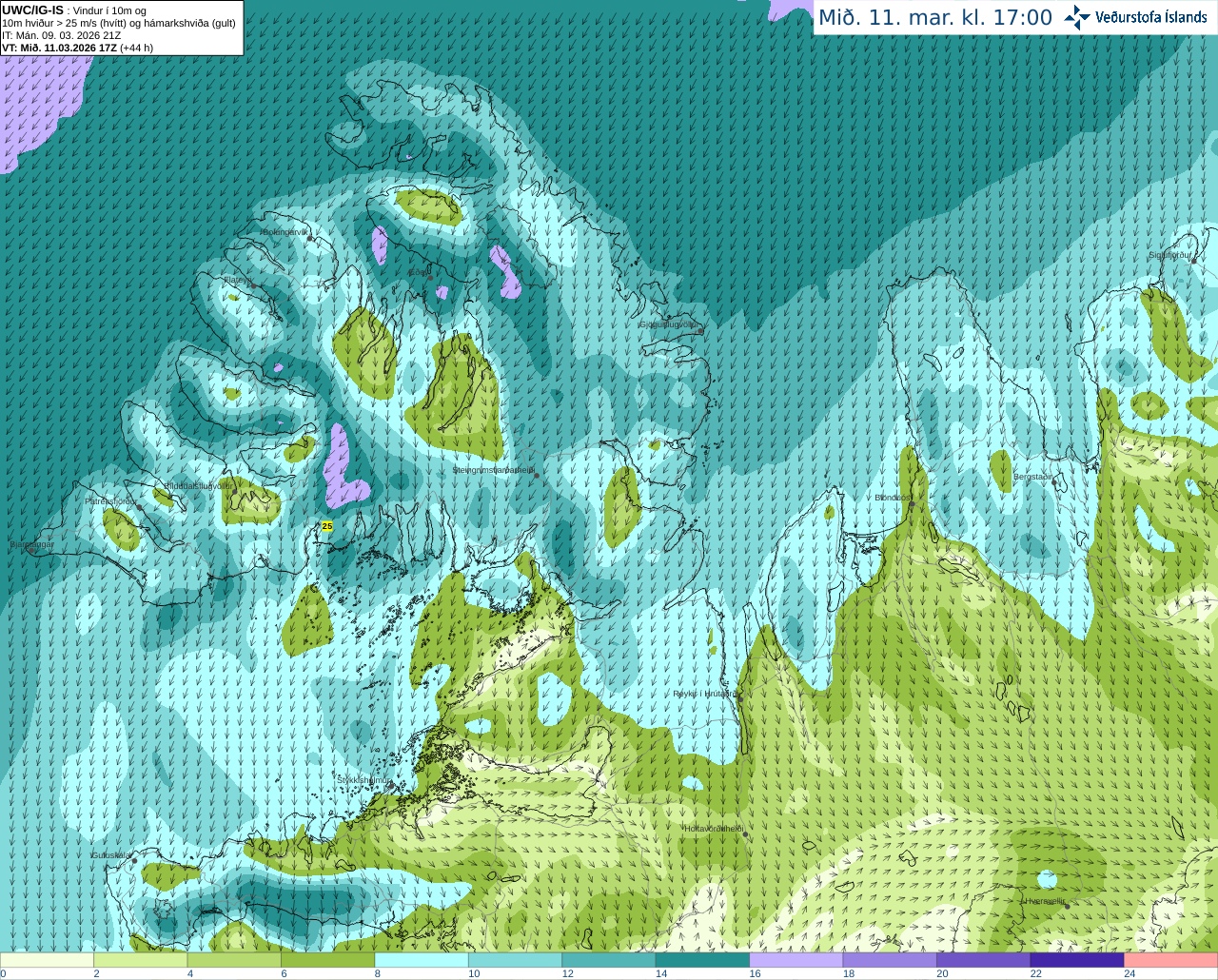Click the 0–2 m/s palest legend swatch

point(47,960)
